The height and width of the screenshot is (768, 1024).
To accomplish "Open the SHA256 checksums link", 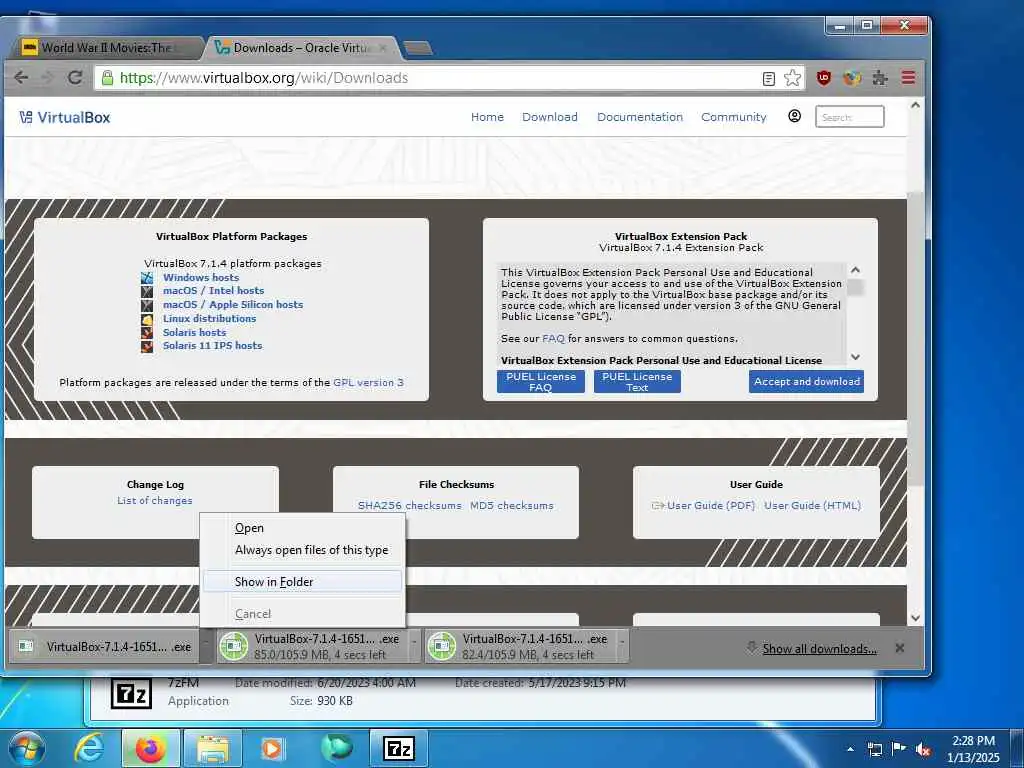I will 409,505.
